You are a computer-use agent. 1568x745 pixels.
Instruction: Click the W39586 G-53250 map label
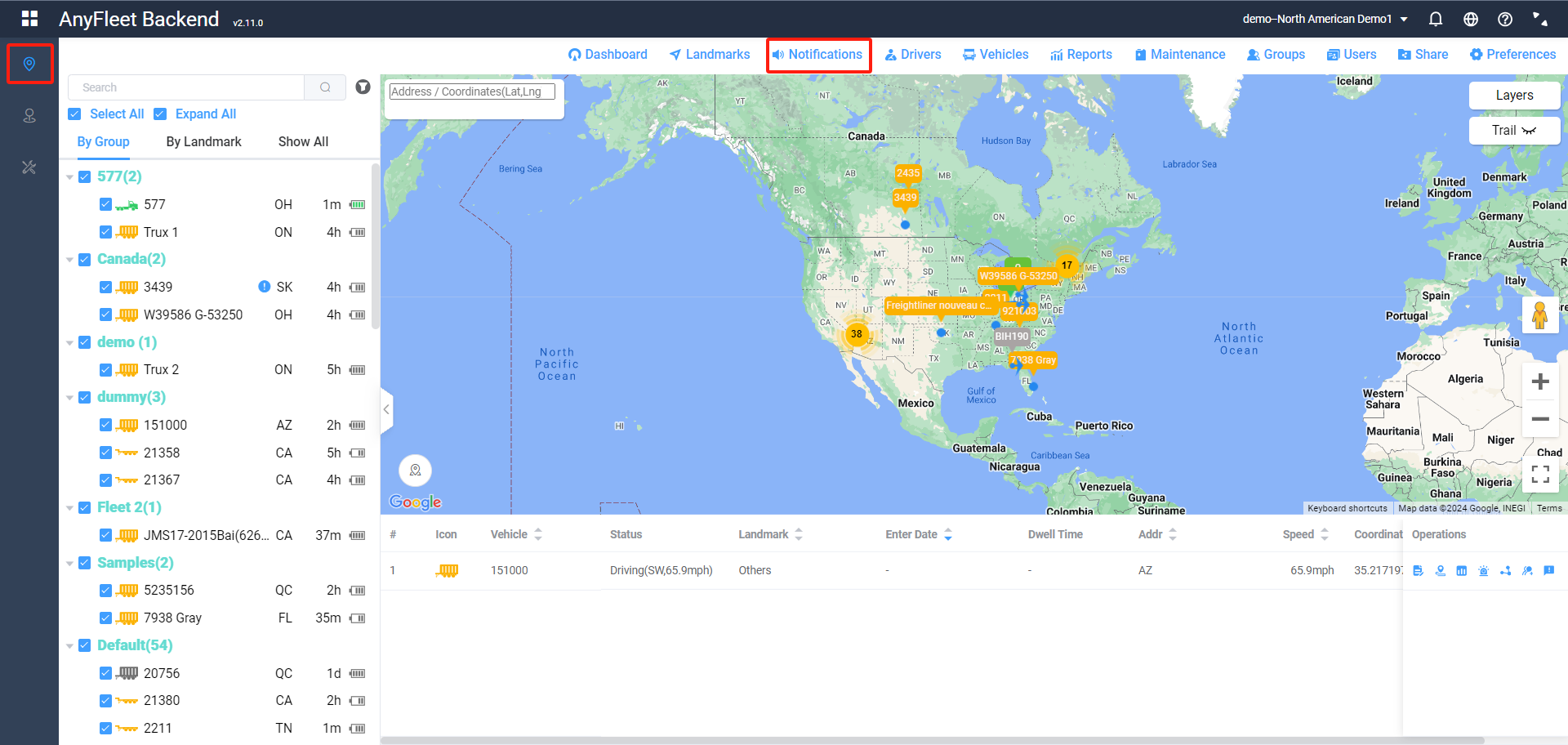point(1018,276)
